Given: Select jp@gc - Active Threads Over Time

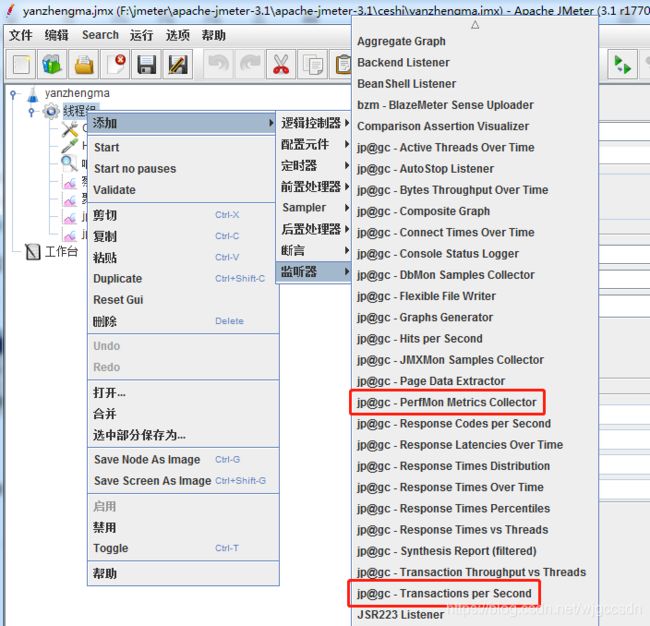Looking at the screenshot, I should tap(475, 147).
